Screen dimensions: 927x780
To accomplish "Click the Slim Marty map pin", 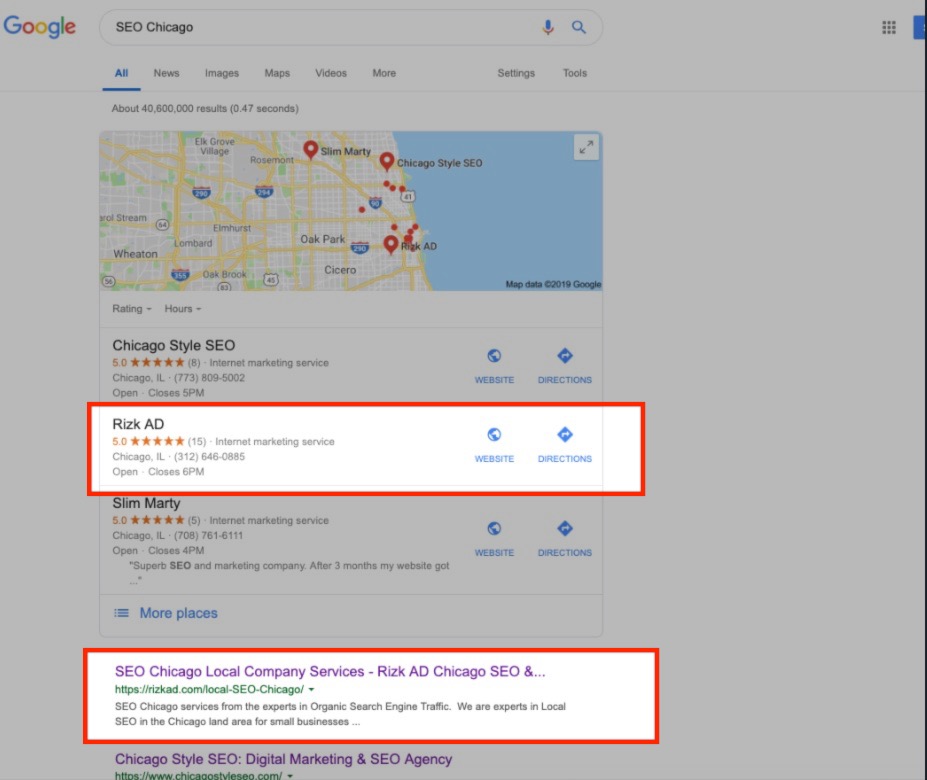I will tap(310, 150).
